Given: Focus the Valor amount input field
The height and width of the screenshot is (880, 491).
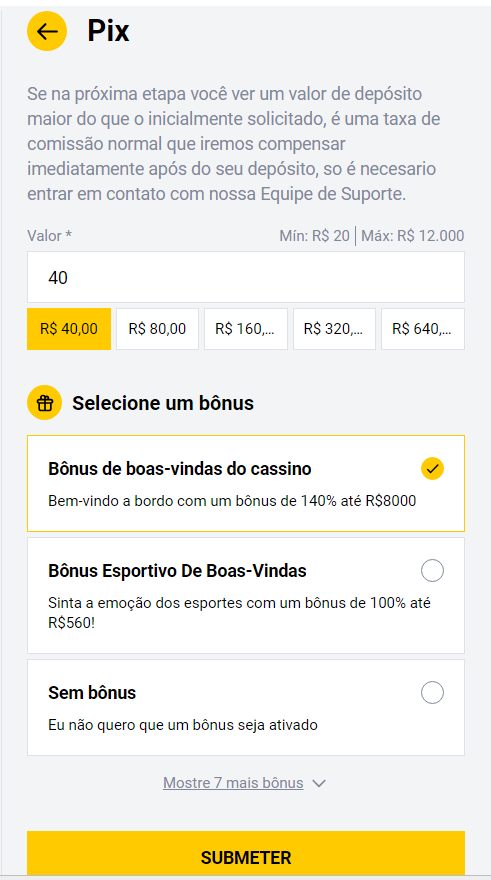Looking at the screenshot, I should 246,277.
